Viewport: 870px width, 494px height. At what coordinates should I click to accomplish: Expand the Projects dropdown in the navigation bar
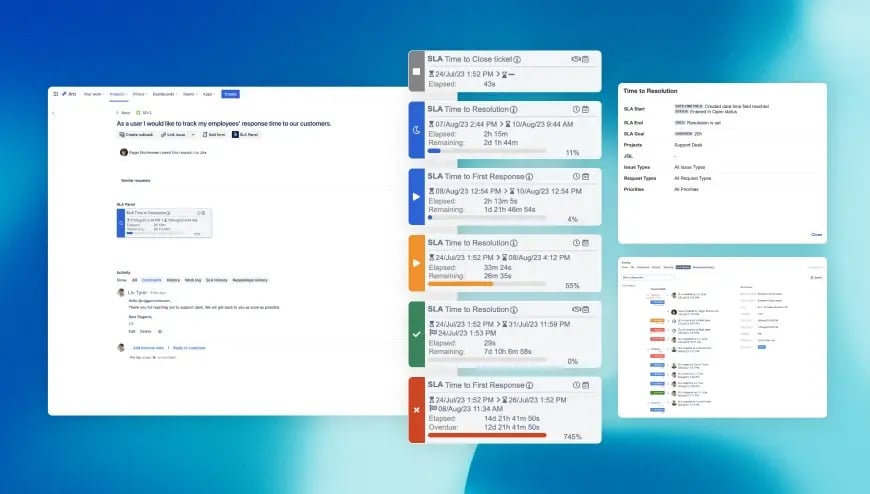coord(118,94)
